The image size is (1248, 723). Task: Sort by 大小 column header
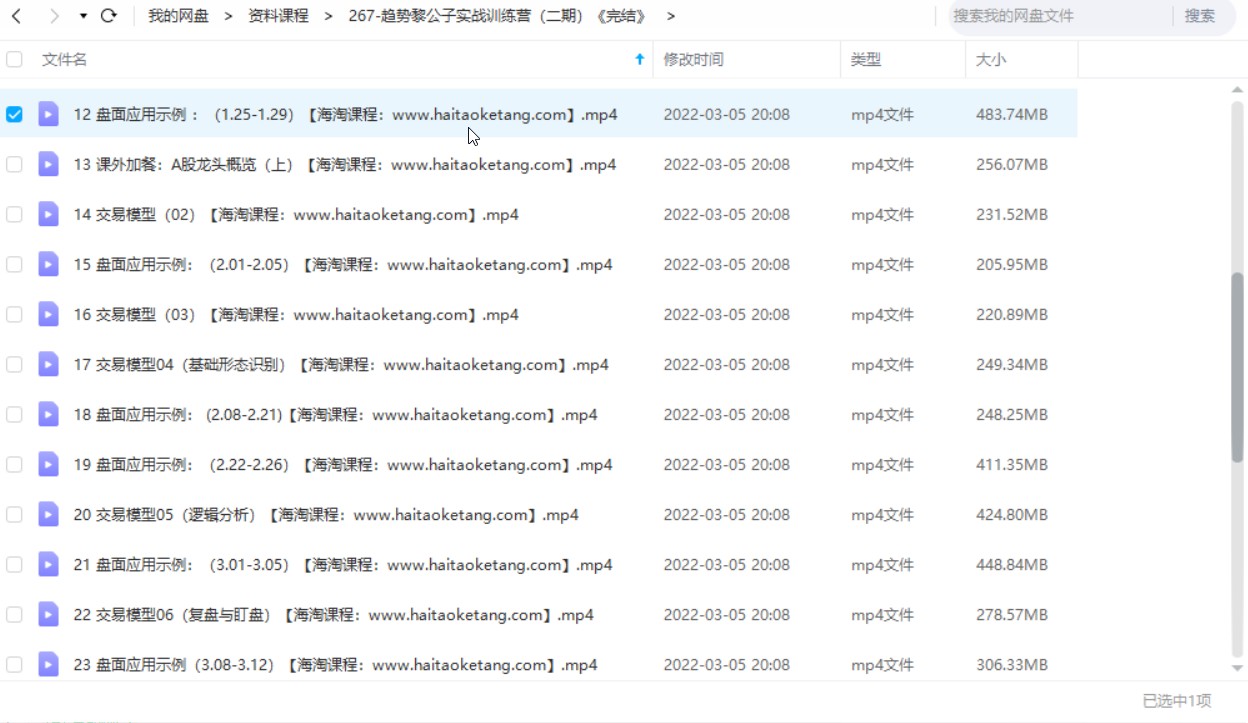click(x=991, y=59)
